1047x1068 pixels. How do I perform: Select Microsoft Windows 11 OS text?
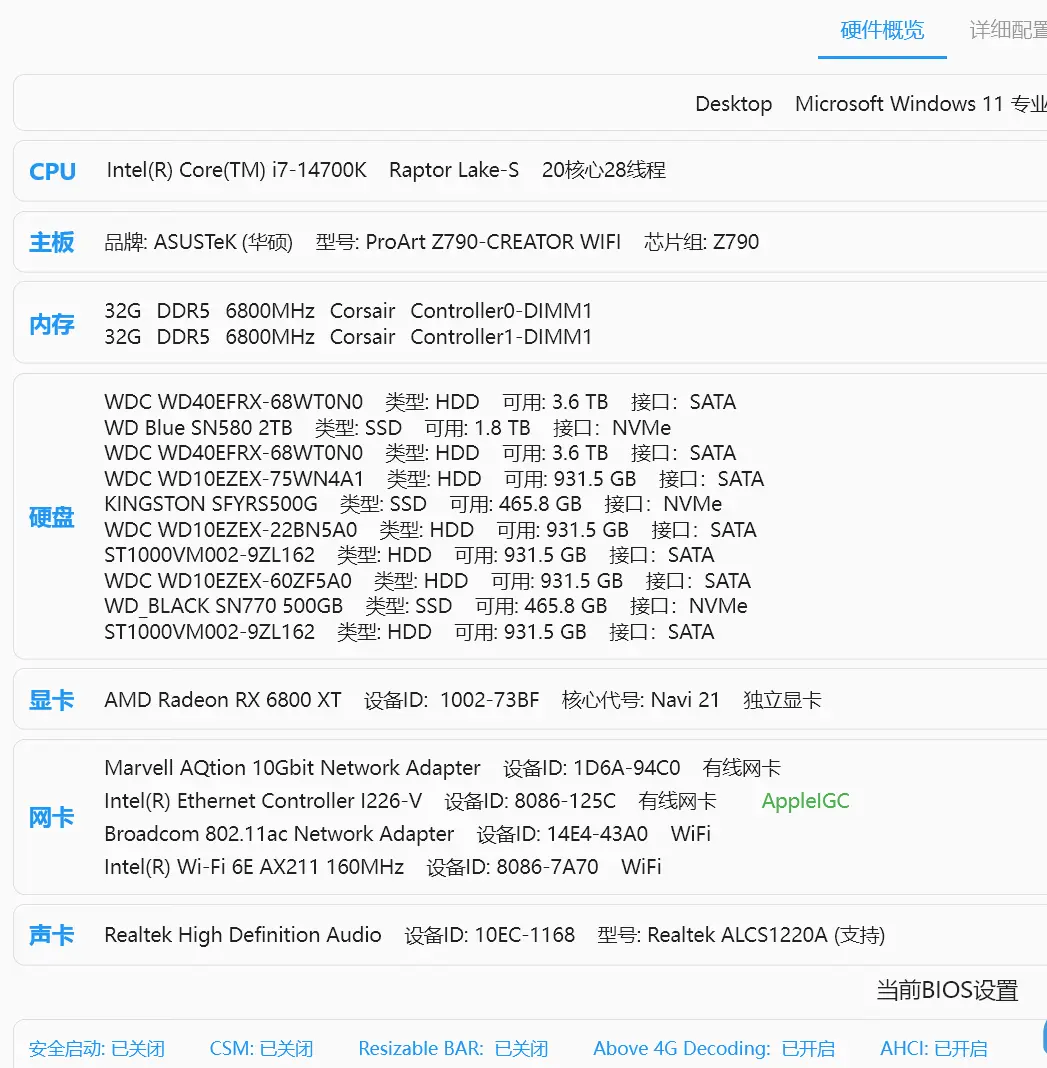click(921, 104)
